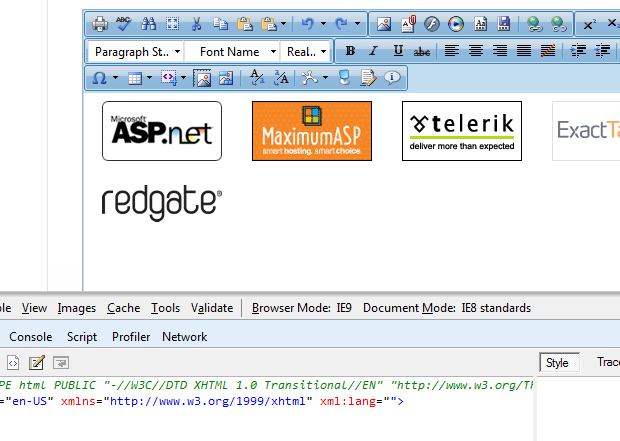
Task: Switch to the Network tab
Action: tap(184, 337)
